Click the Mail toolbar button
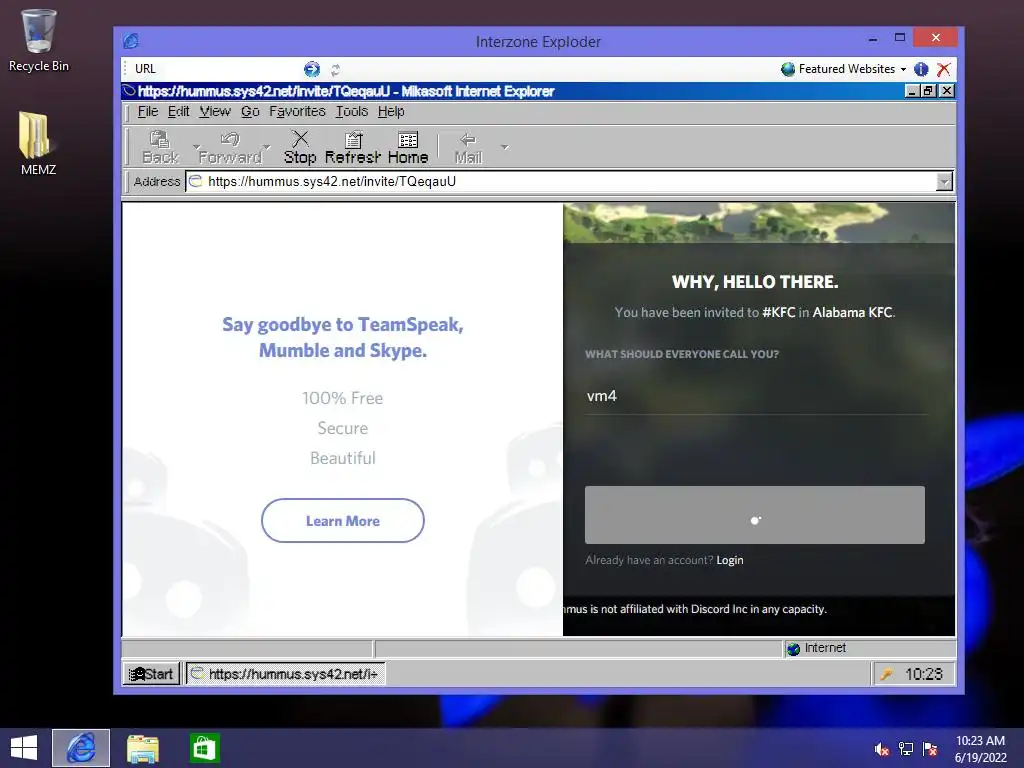Screen dimensions: 1024x768 (x=468, y=148)
